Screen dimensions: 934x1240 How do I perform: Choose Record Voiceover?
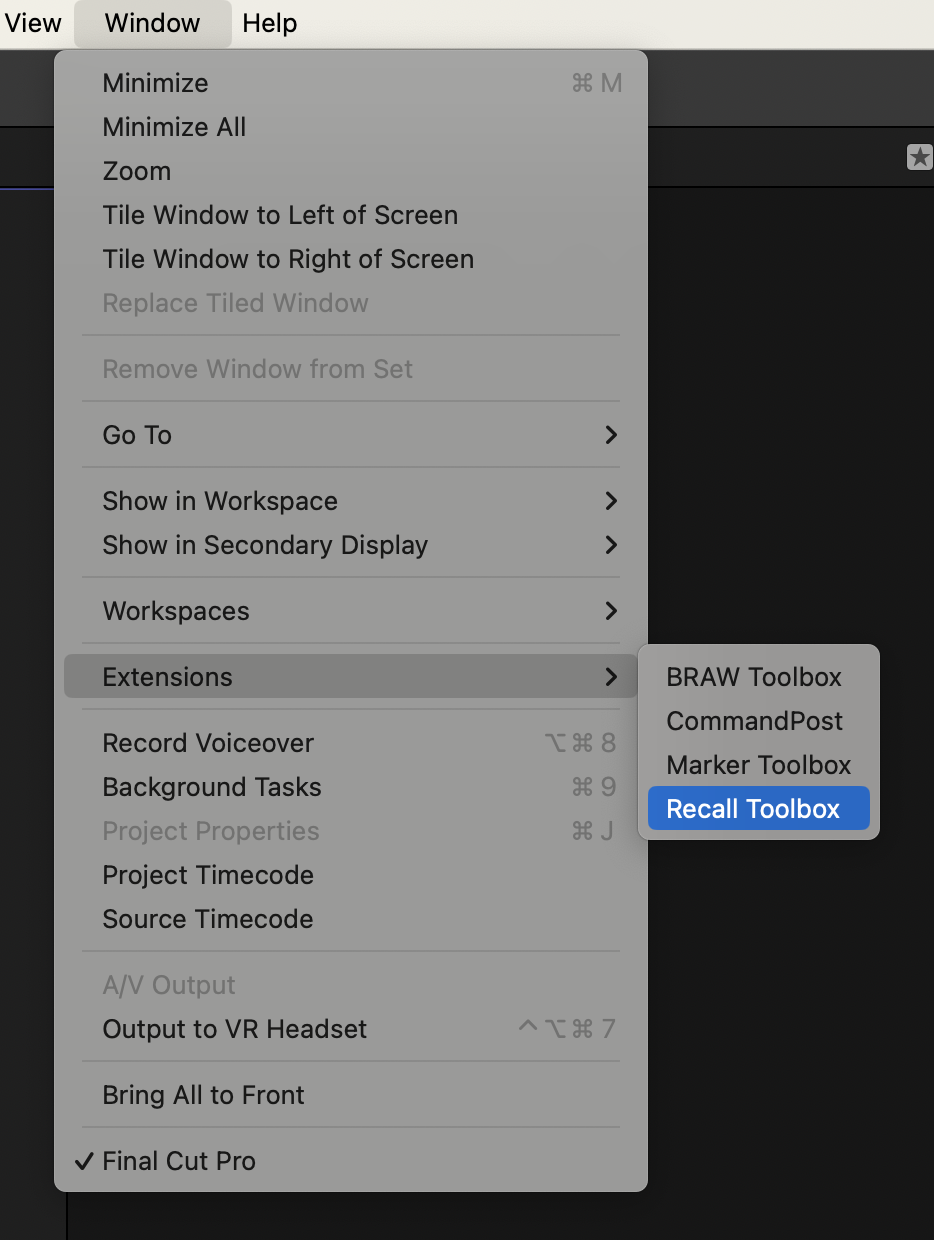pyautogui.click(x=208, y=743)
